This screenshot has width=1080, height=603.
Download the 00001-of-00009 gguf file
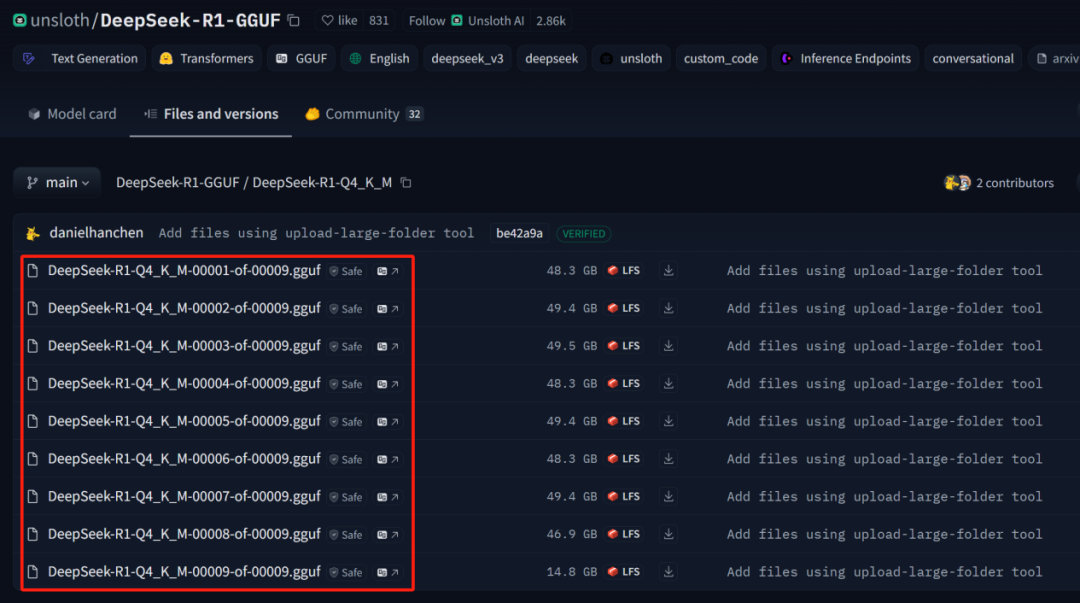[x=668, y=271]
